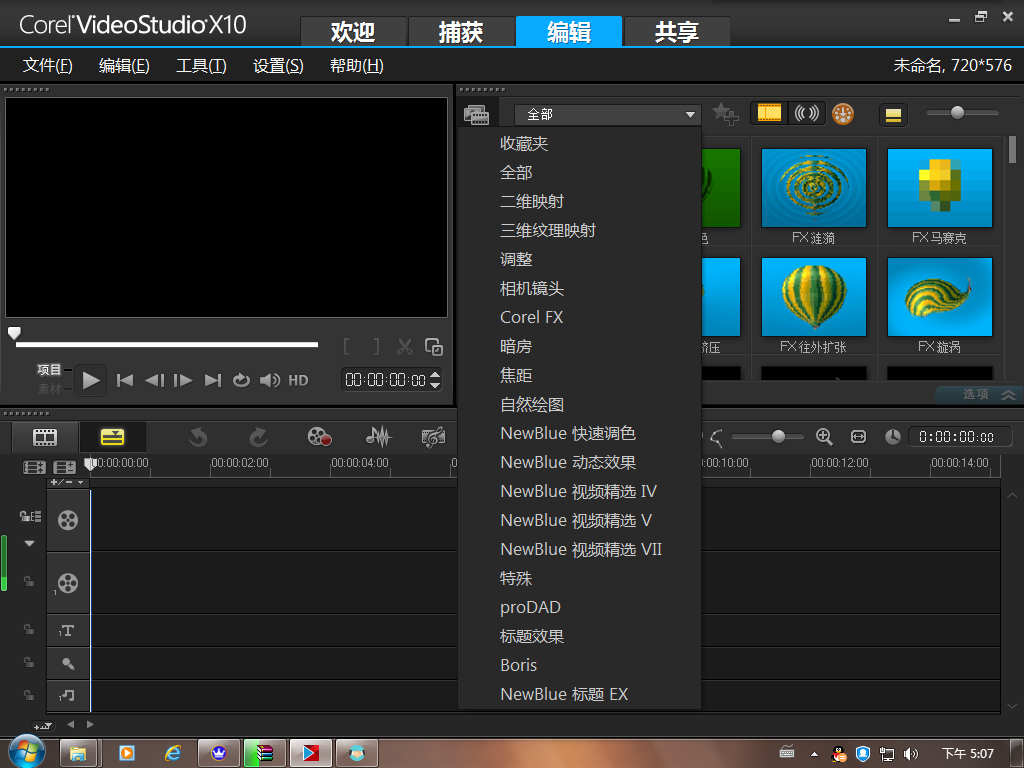
Task: Open the auto music tool
Action: click(434, 437)
